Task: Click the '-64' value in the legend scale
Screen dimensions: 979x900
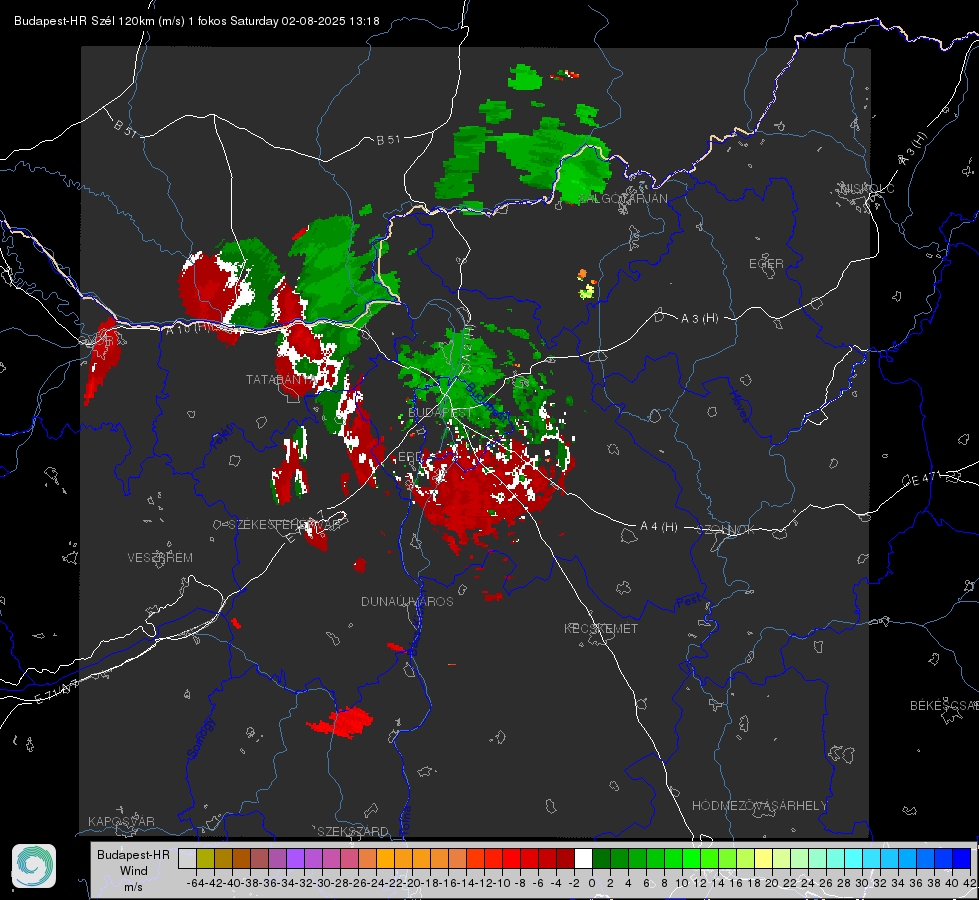Action: click(195, 883)
